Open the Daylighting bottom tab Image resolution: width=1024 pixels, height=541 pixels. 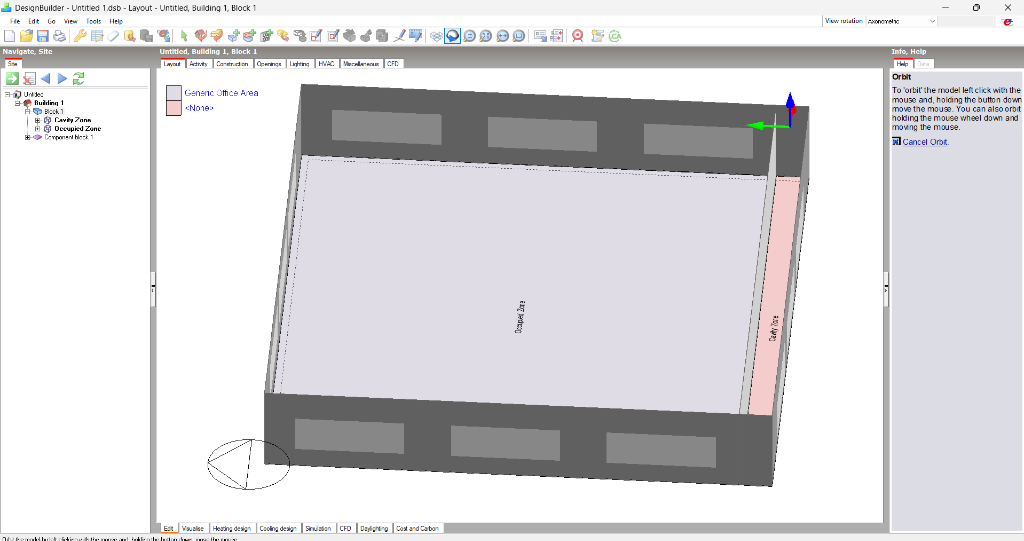[x=374, y=528]
